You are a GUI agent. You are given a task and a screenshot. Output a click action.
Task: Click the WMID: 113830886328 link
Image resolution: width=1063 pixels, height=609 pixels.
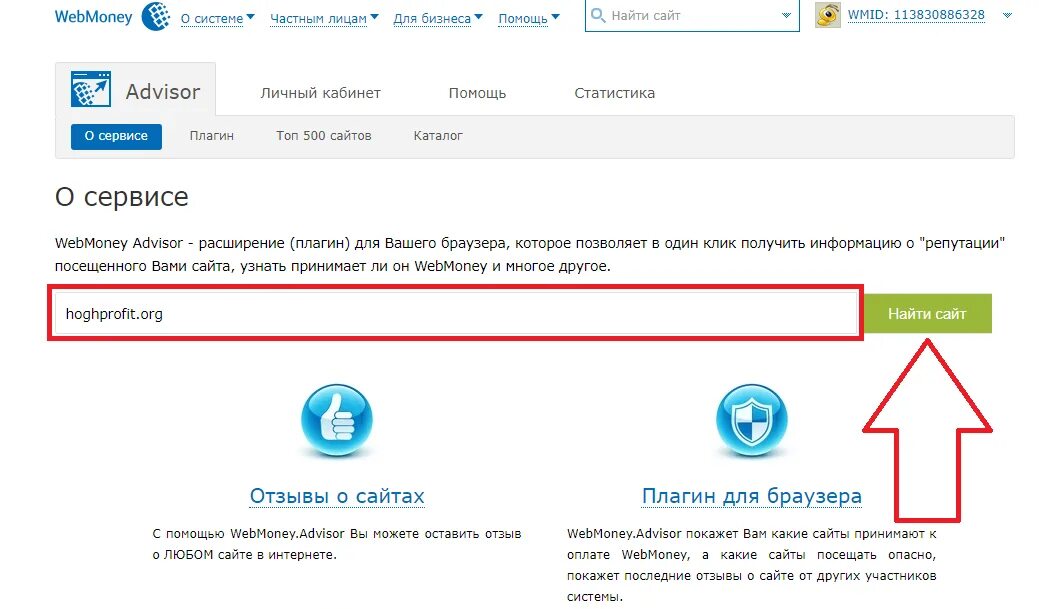pos(916,15)
